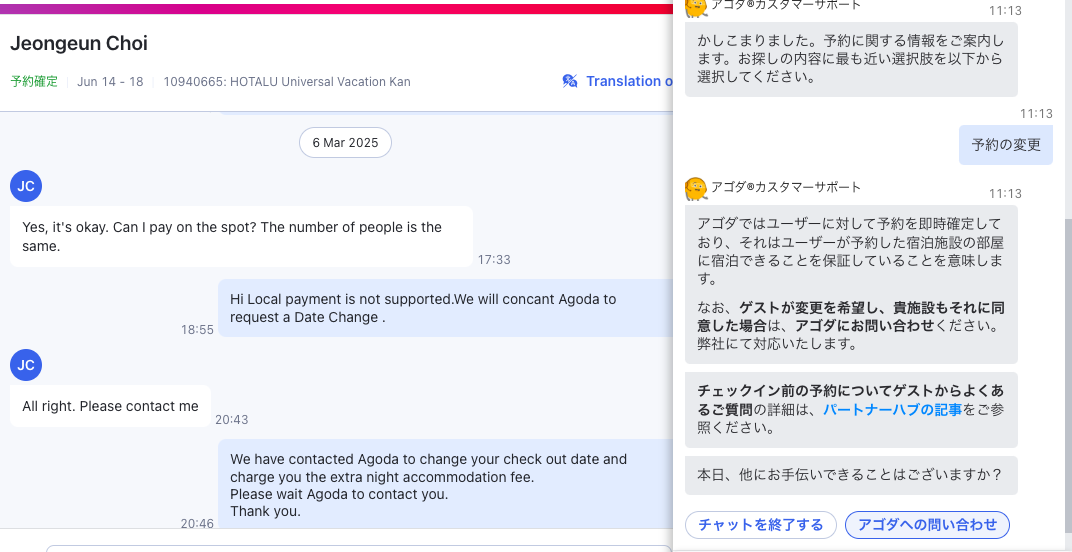This screenshot has width=1072, height=552.
Task: Click the 本日、他にお手伝いできることはございますか message
Action: point(850,475)
